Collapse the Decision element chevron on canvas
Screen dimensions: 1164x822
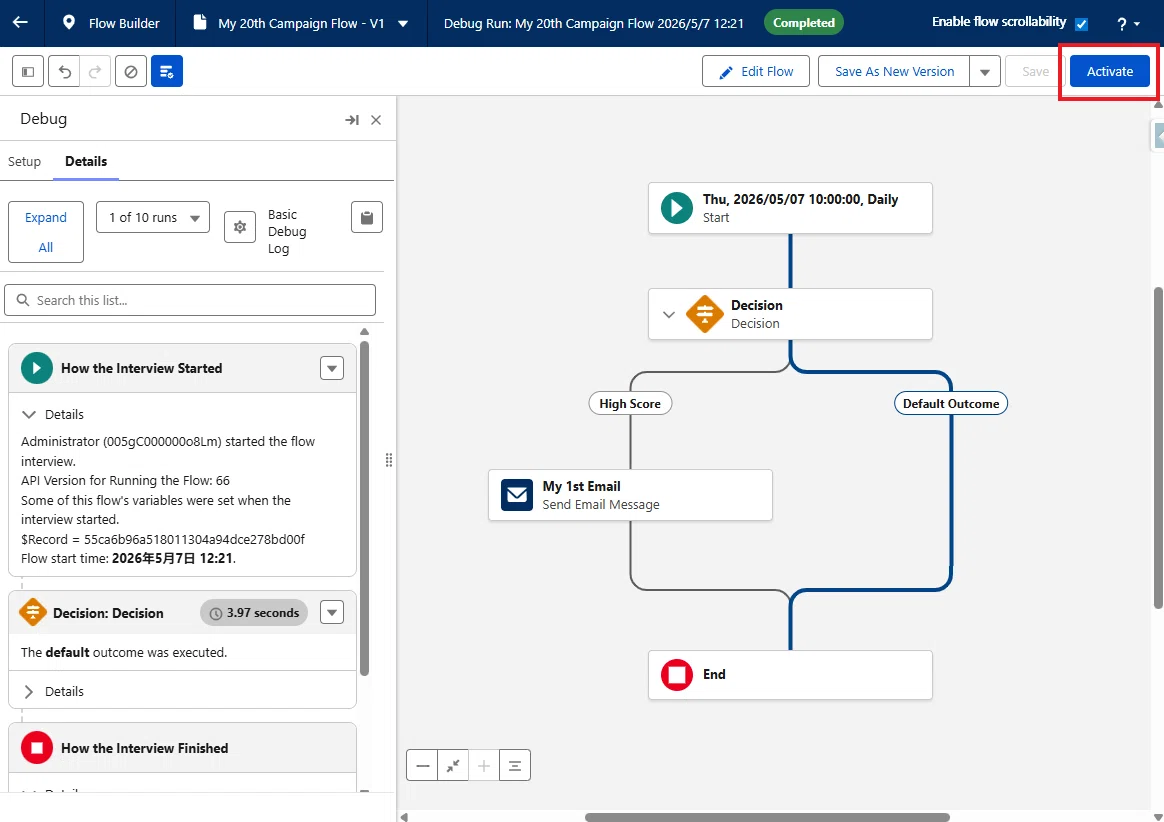668,314
